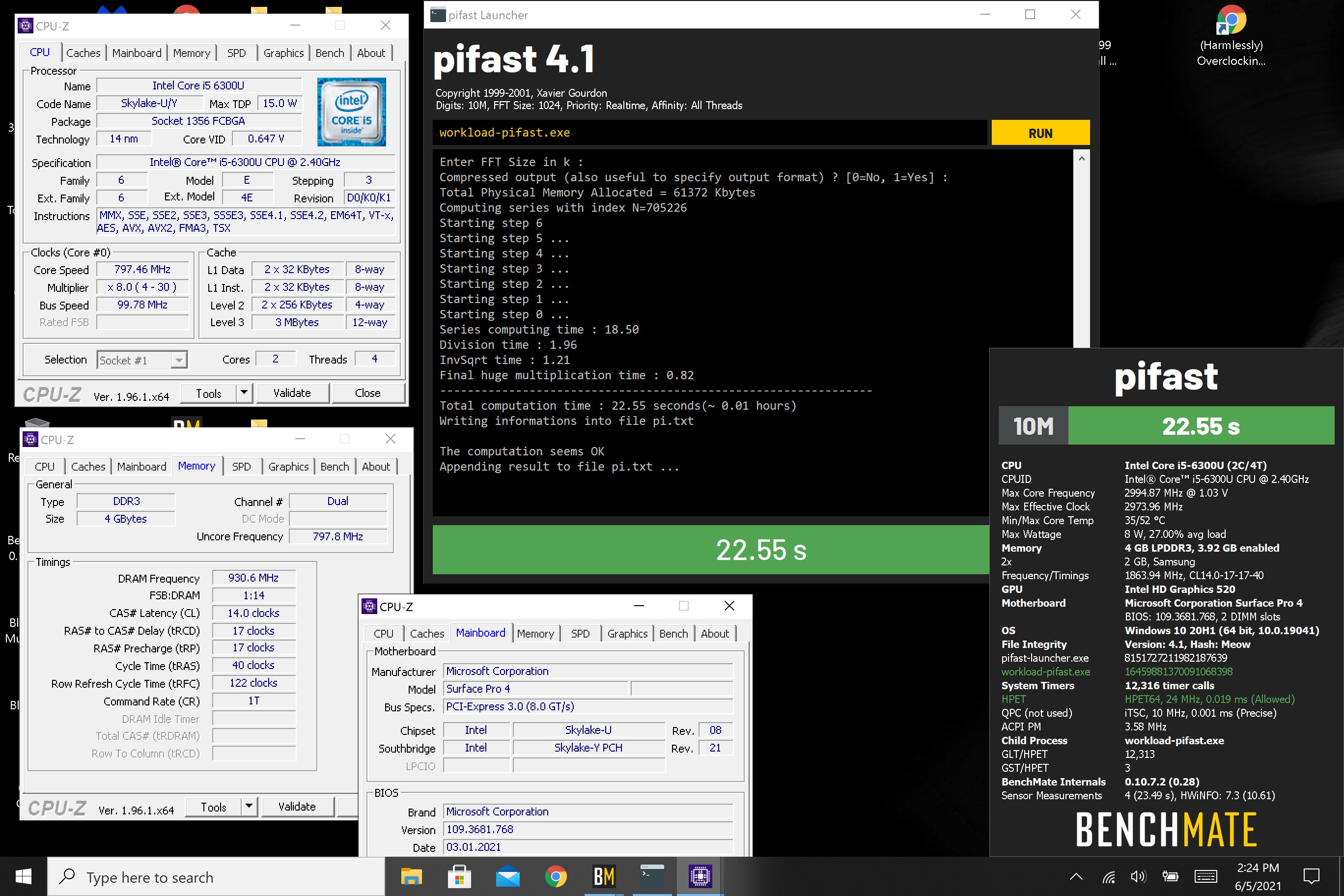Click the Multiplier x 8.0 value
The height and width of the screenshot is (896, 1344).
[x=142, y=287]
